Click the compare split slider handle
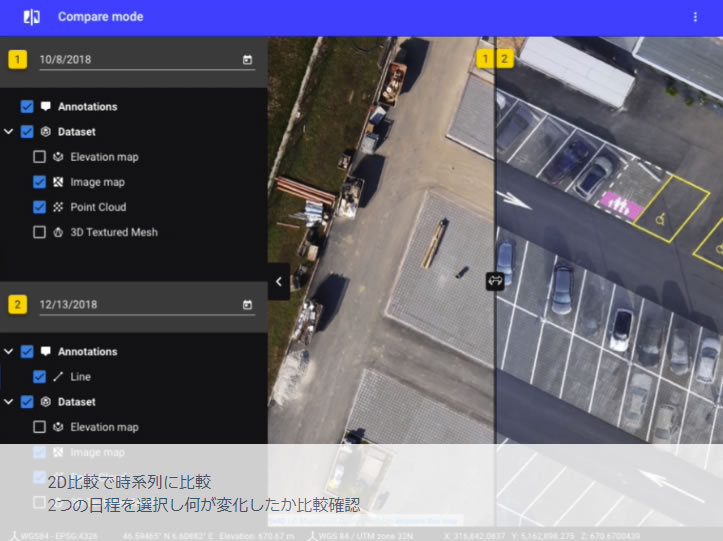Image resolution: width=723 pixels, height=541 pixels. [x=495, y=280]
